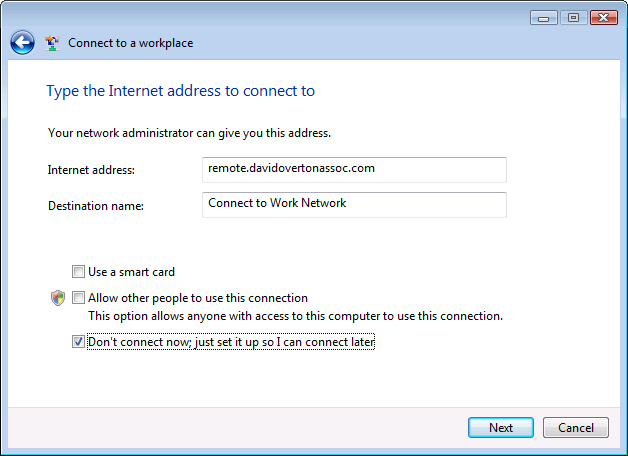Maximize the wizard window
This screenshot has height=456, width=628.
coord(574,18)
